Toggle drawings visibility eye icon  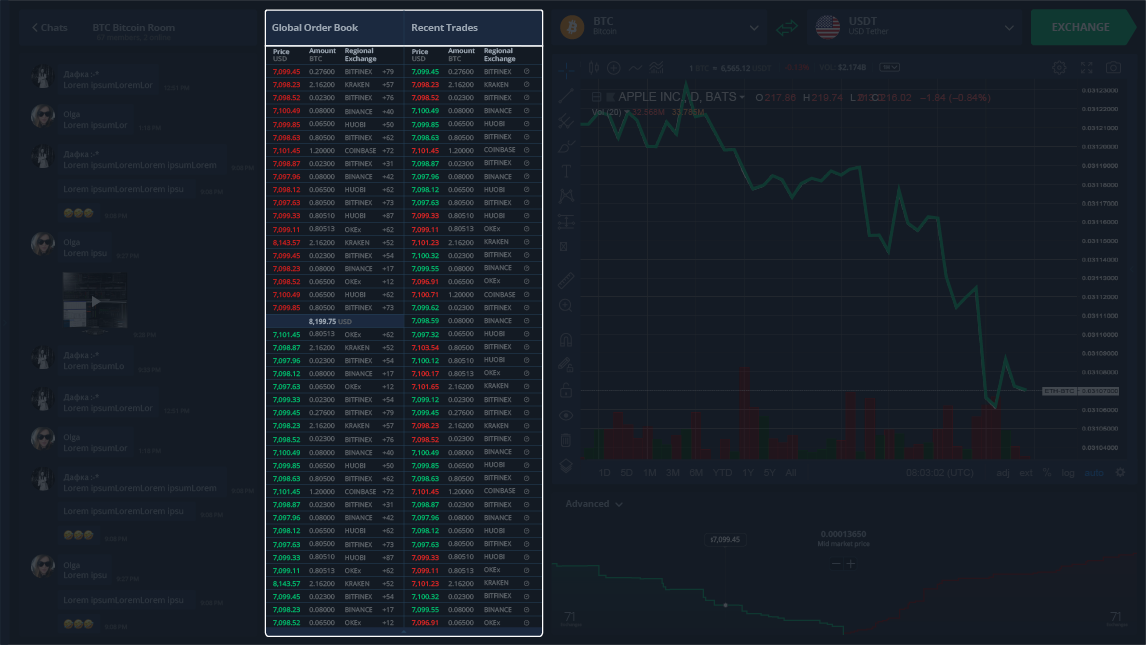pyautogui.click(x=566, y=415)
